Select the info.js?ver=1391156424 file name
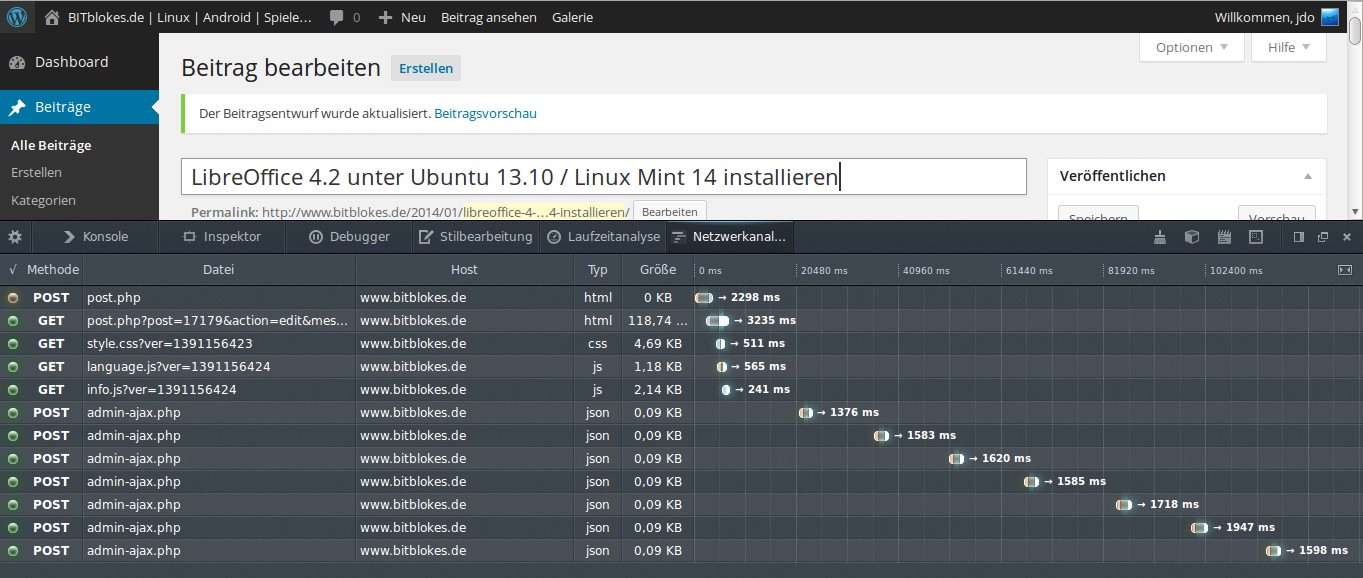The height and width of the screenshot is (578, 1363). tap(162, 390)
